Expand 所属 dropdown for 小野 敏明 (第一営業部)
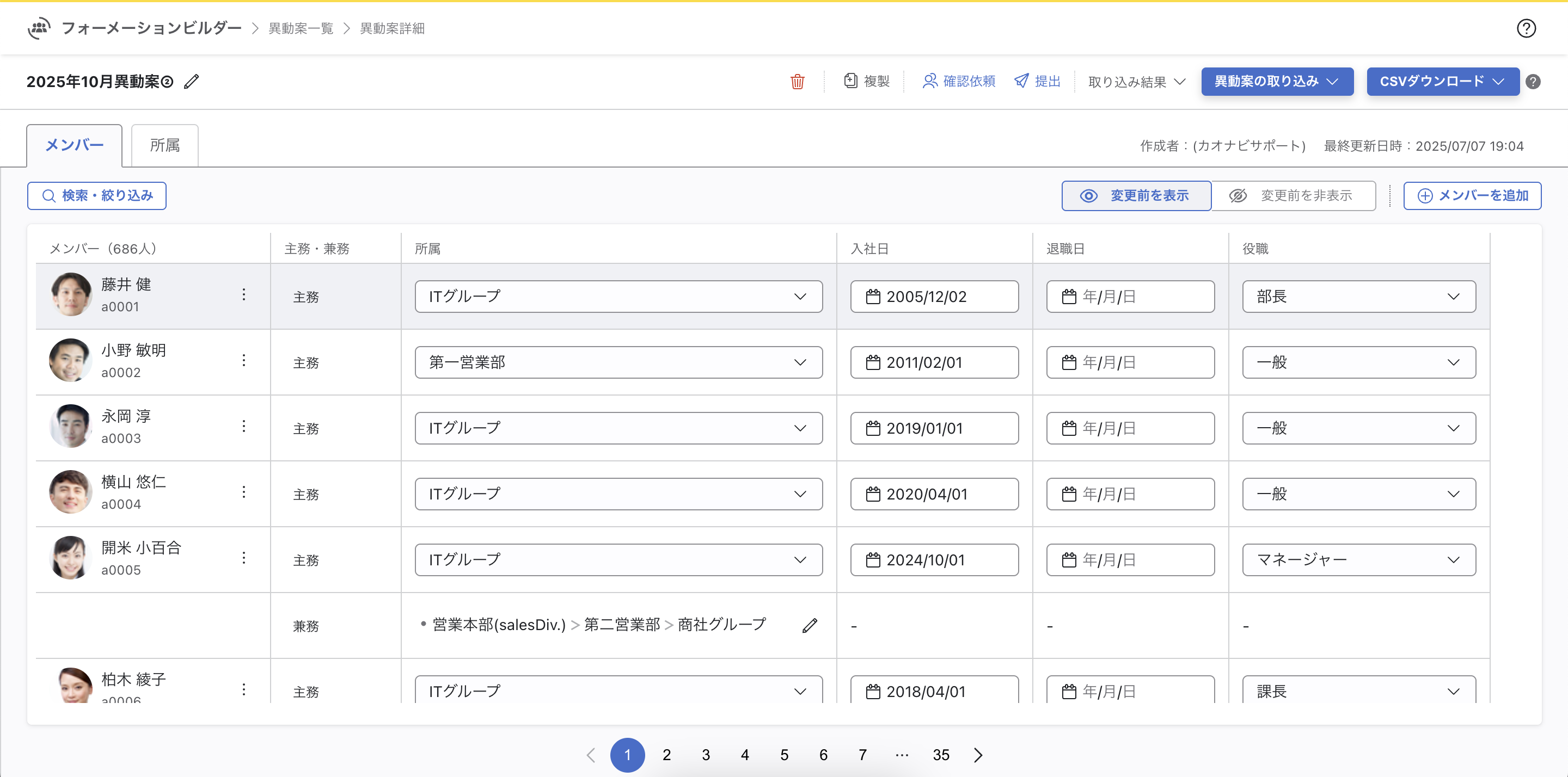 click(618, 362)
